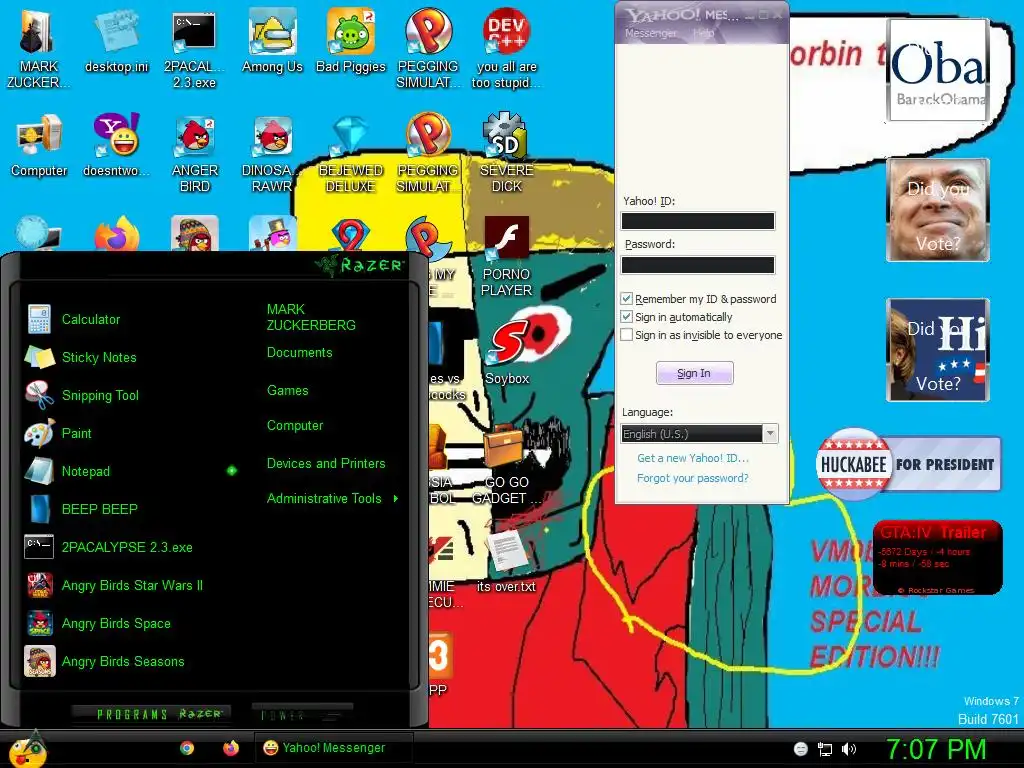Expand the Notepad jump list arrow
The width and height of the screenshot is (1024, 768).
232,471
